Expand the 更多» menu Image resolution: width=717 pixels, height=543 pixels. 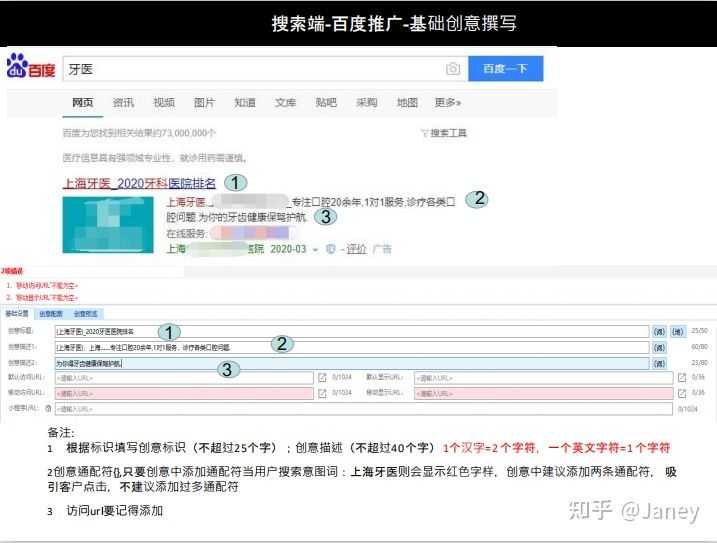coord(448,102)
